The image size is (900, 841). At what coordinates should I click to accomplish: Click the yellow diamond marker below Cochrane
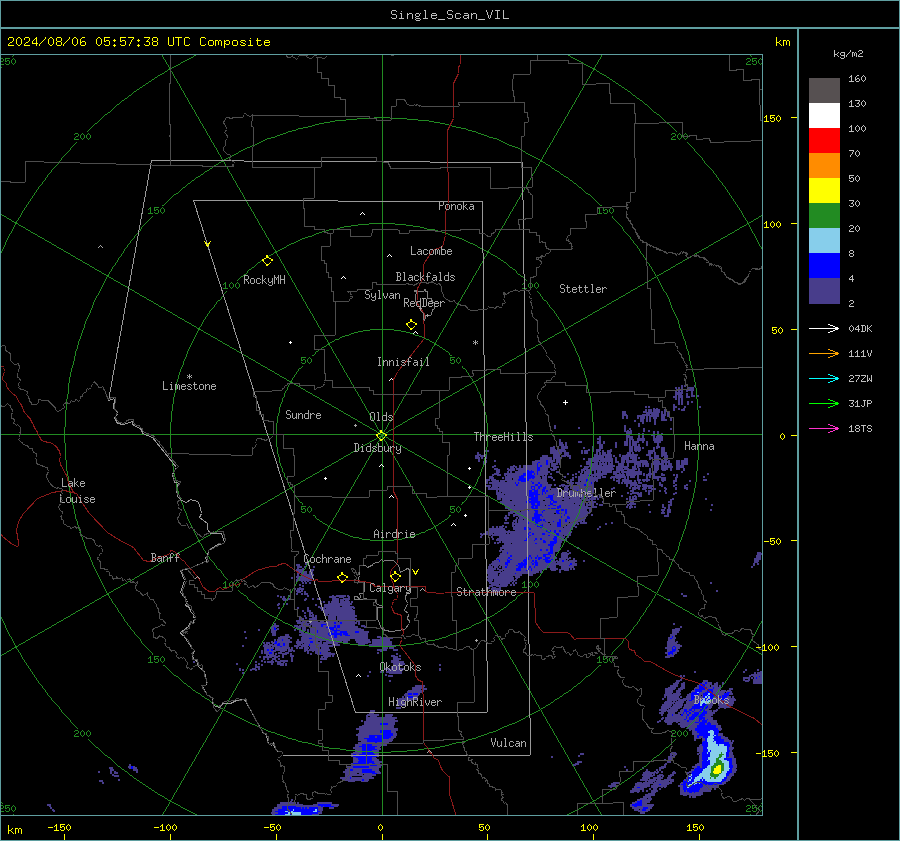(343, 577)
